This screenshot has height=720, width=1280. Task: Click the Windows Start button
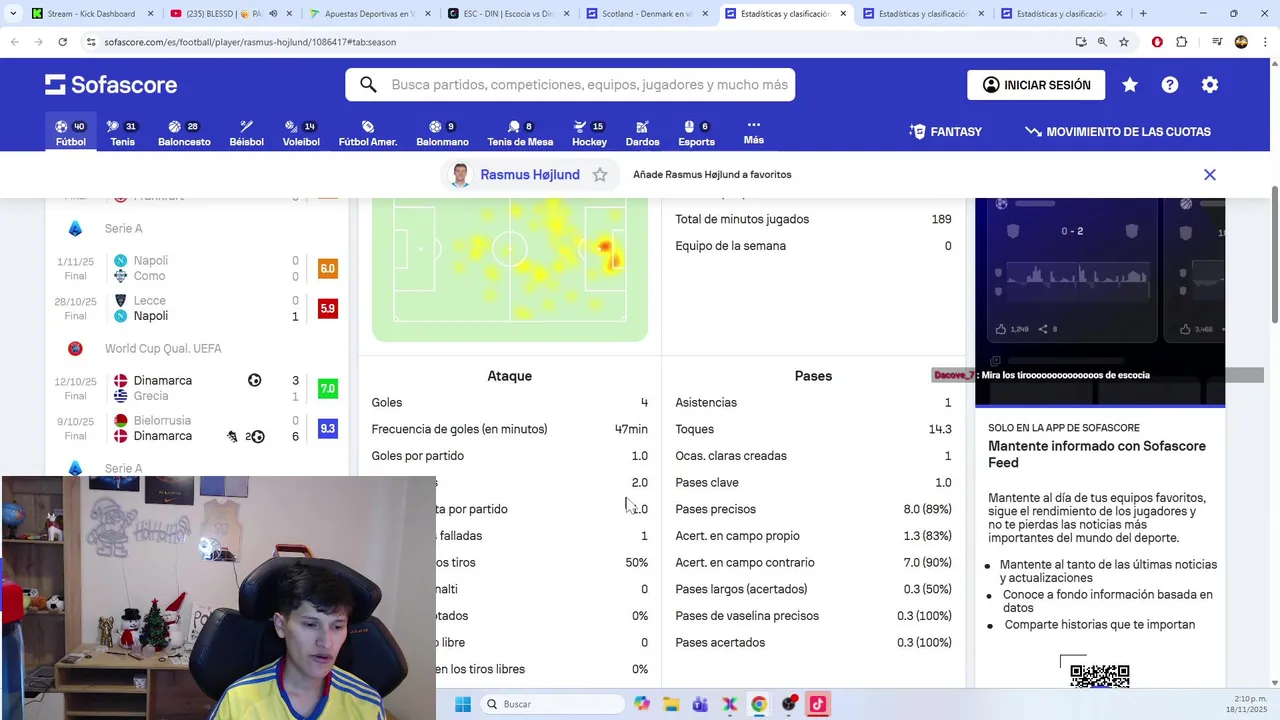[463, 704]
